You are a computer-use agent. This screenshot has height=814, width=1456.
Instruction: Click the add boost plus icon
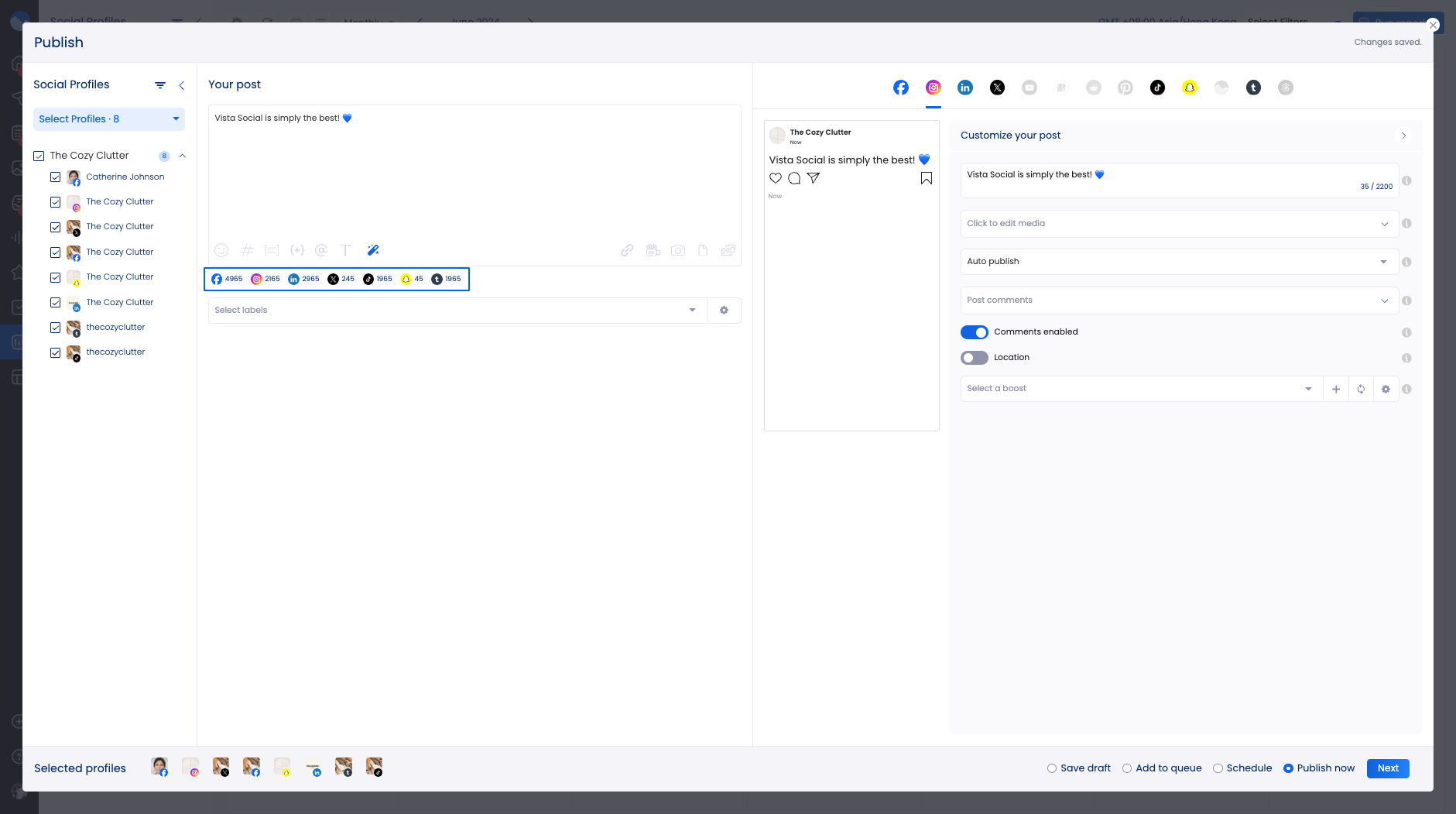click(x=1336, y=389)
